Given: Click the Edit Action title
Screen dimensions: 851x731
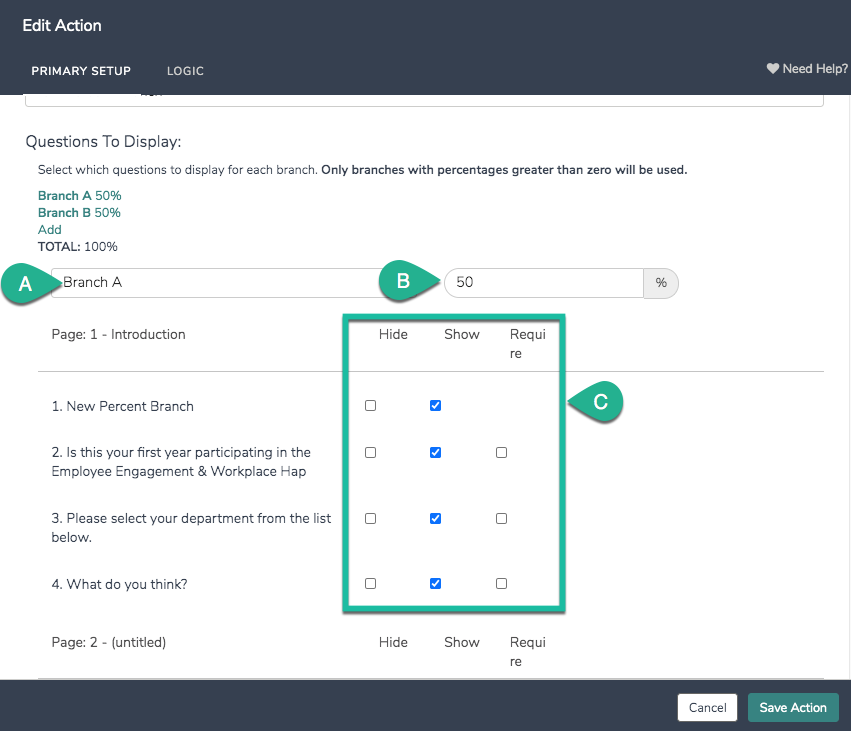Looking at the screenshot, I should (62, 26).
